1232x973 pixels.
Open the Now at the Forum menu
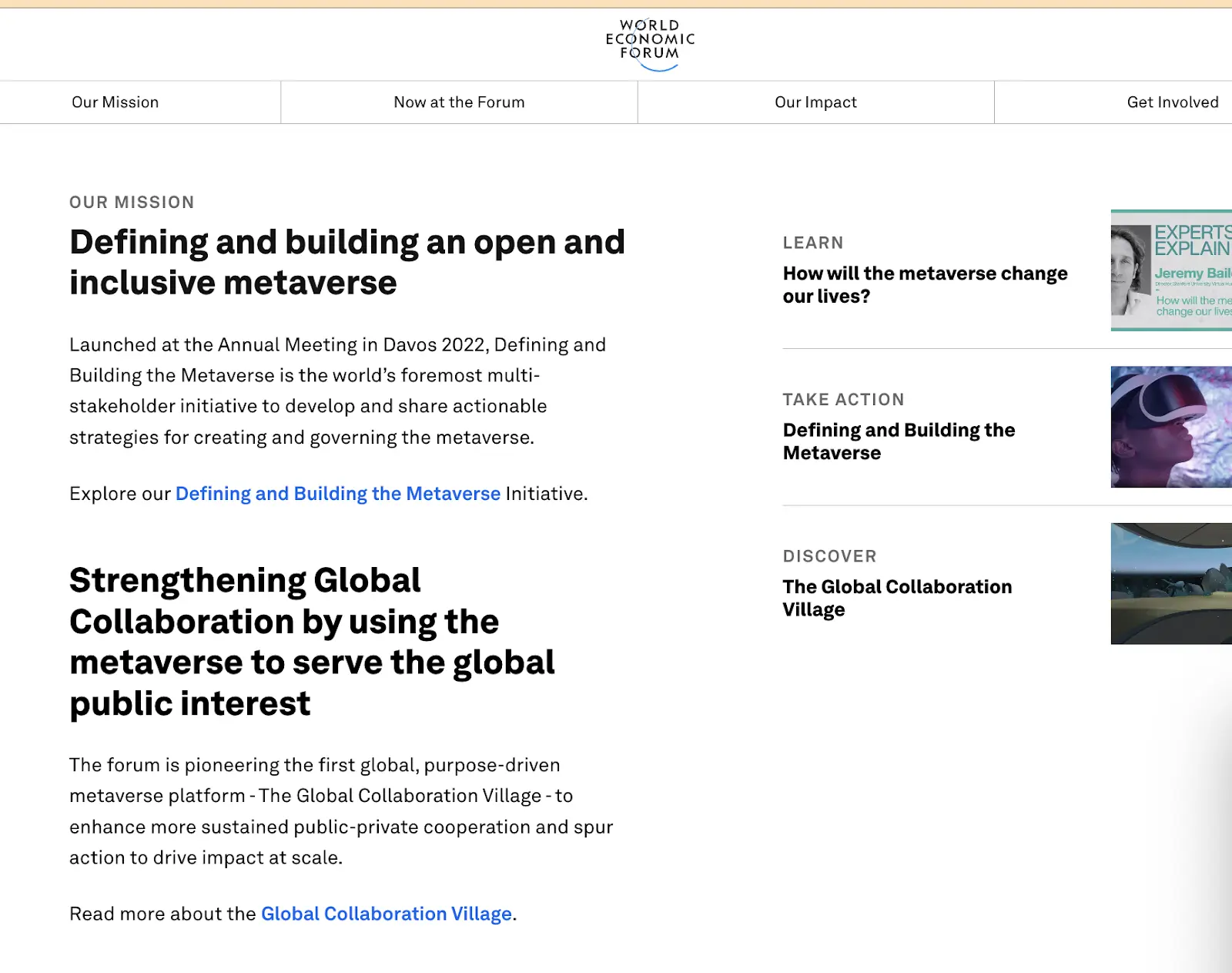click(459, 102)
